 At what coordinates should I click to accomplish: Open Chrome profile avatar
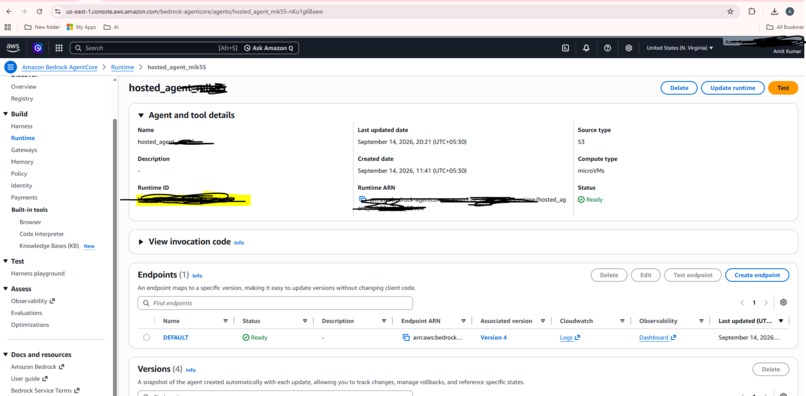[x=790, y=11]
